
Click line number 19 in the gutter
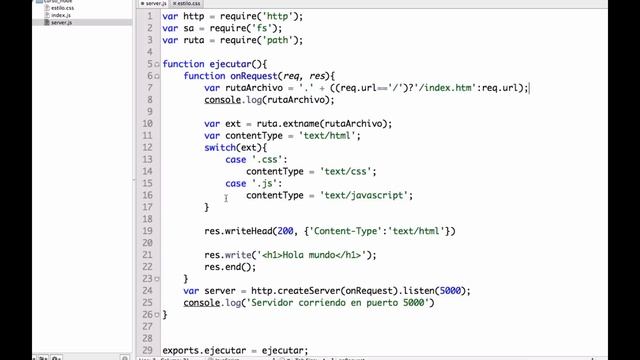(x=147, y=231)
